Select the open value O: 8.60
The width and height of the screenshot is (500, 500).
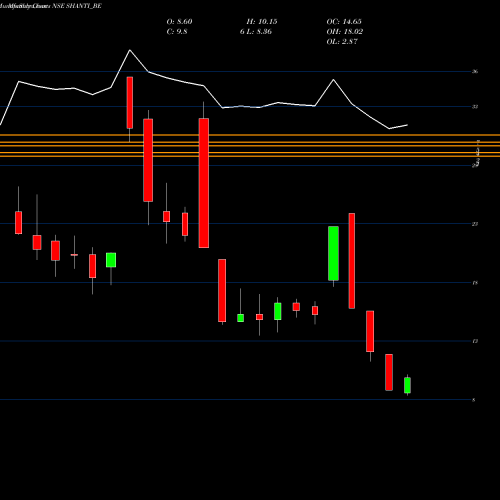click(179, 22)
